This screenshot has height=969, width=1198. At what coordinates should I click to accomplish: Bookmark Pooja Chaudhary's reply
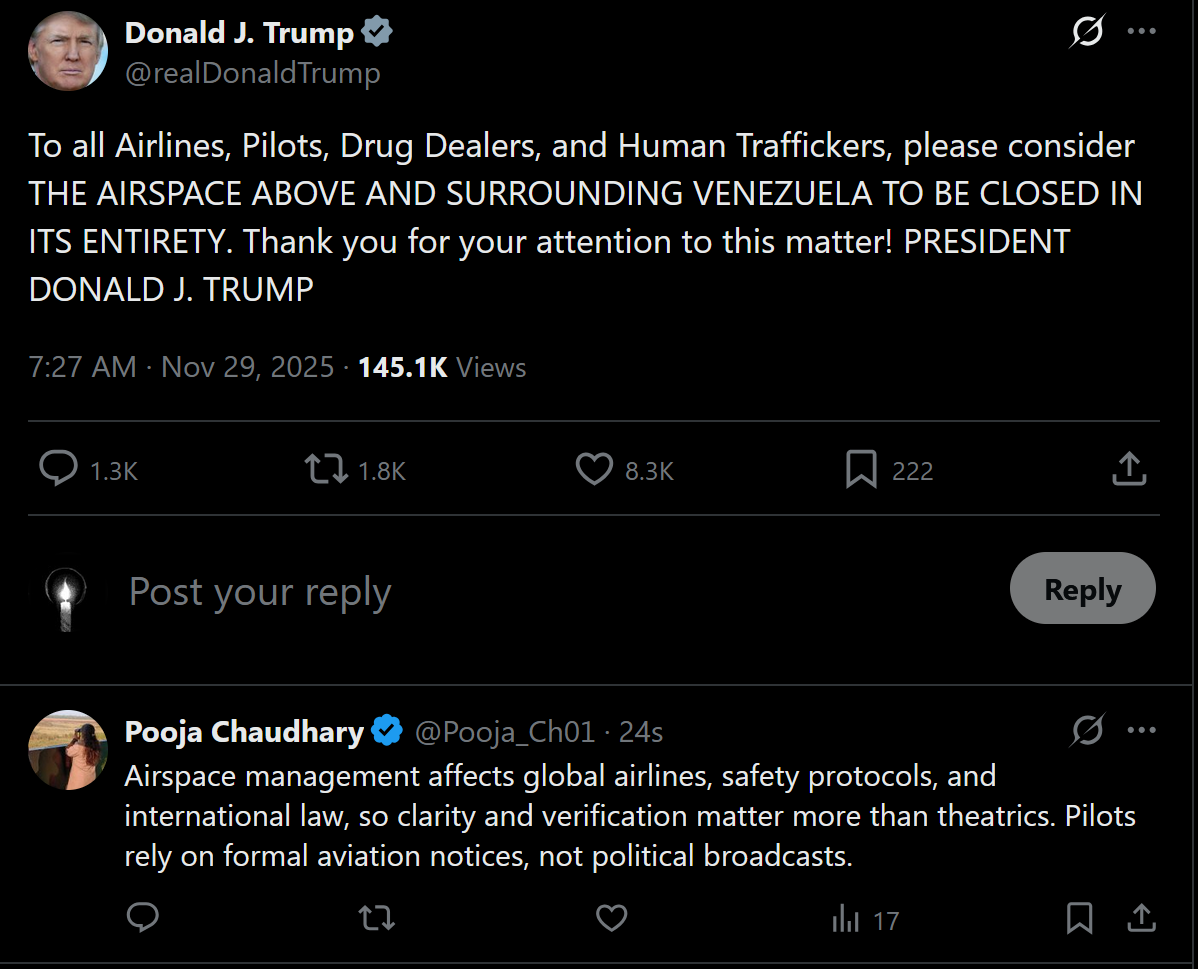[1079, 918]
